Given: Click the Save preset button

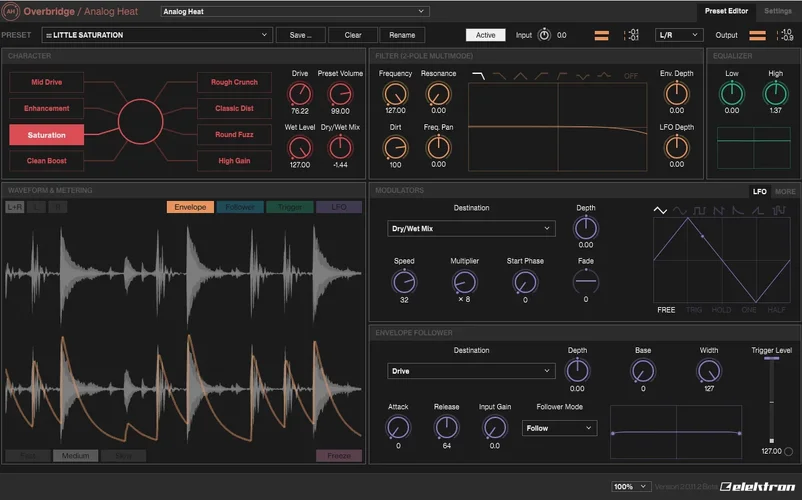Looking at the screenshot, I should [x=300, y=35].
